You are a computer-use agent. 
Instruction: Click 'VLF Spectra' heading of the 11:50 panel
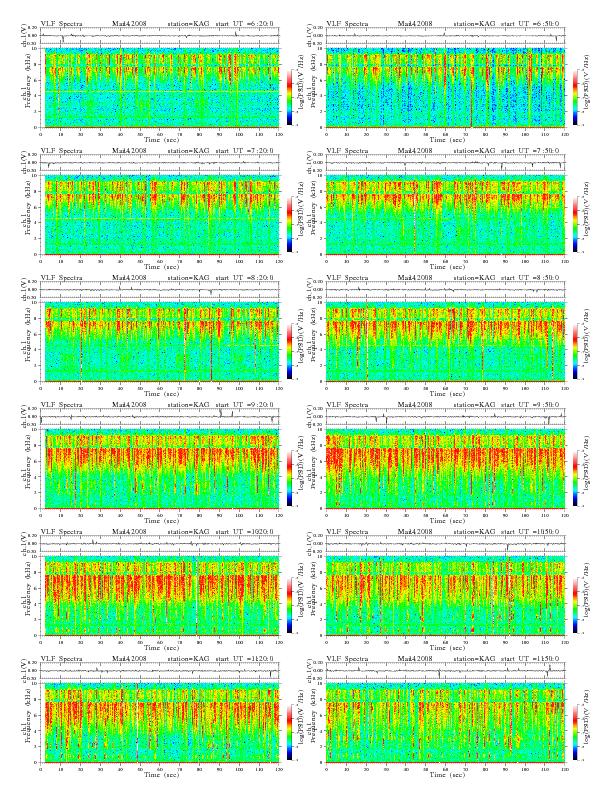pos(347,658)
